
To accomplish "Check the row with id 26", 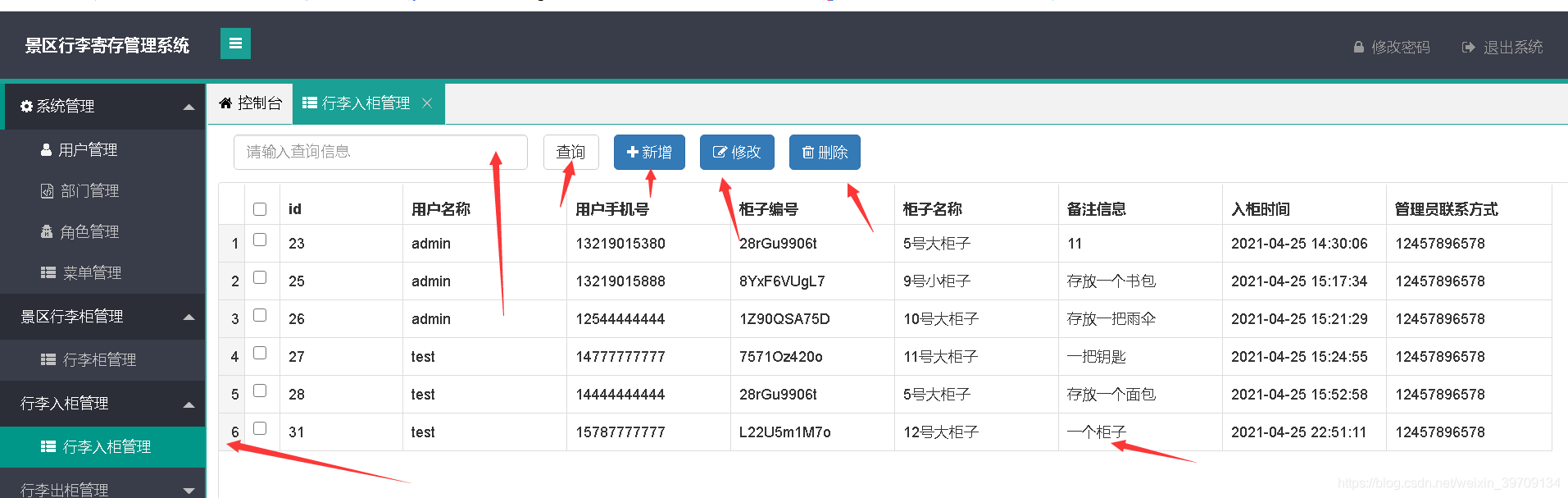I will [x=260, y=316].
